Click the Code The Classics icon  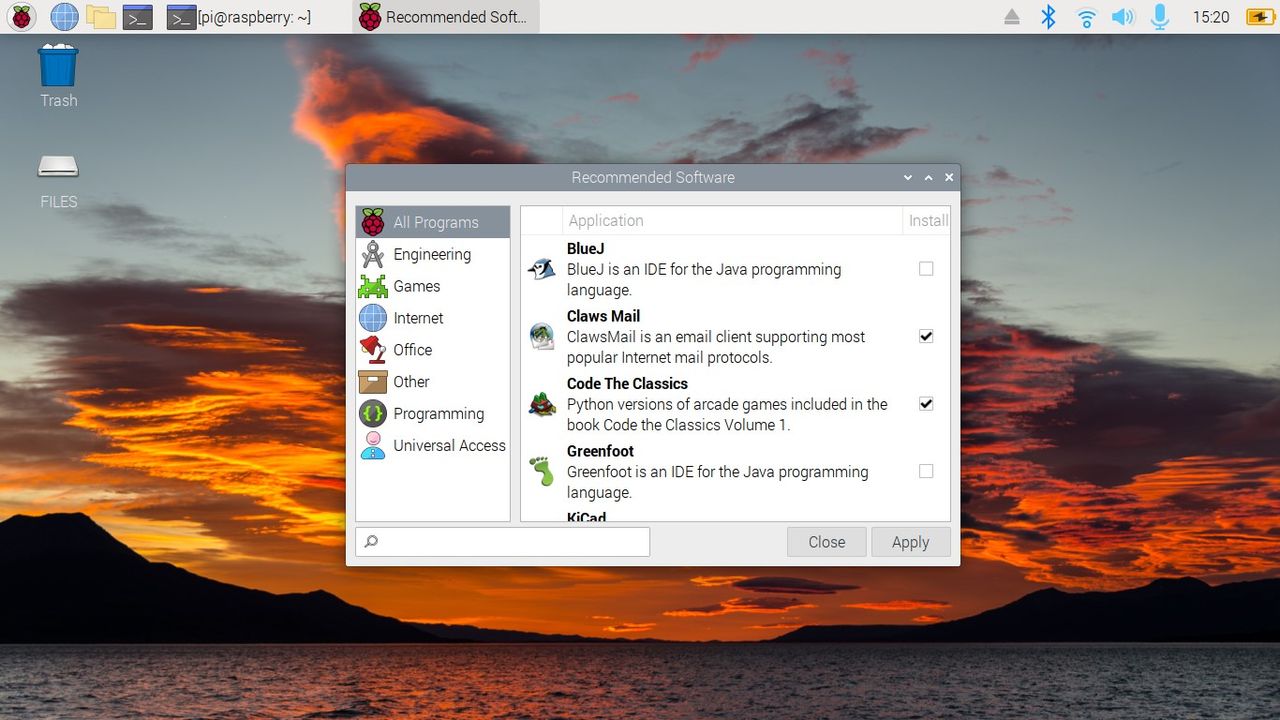coord(542,404)
